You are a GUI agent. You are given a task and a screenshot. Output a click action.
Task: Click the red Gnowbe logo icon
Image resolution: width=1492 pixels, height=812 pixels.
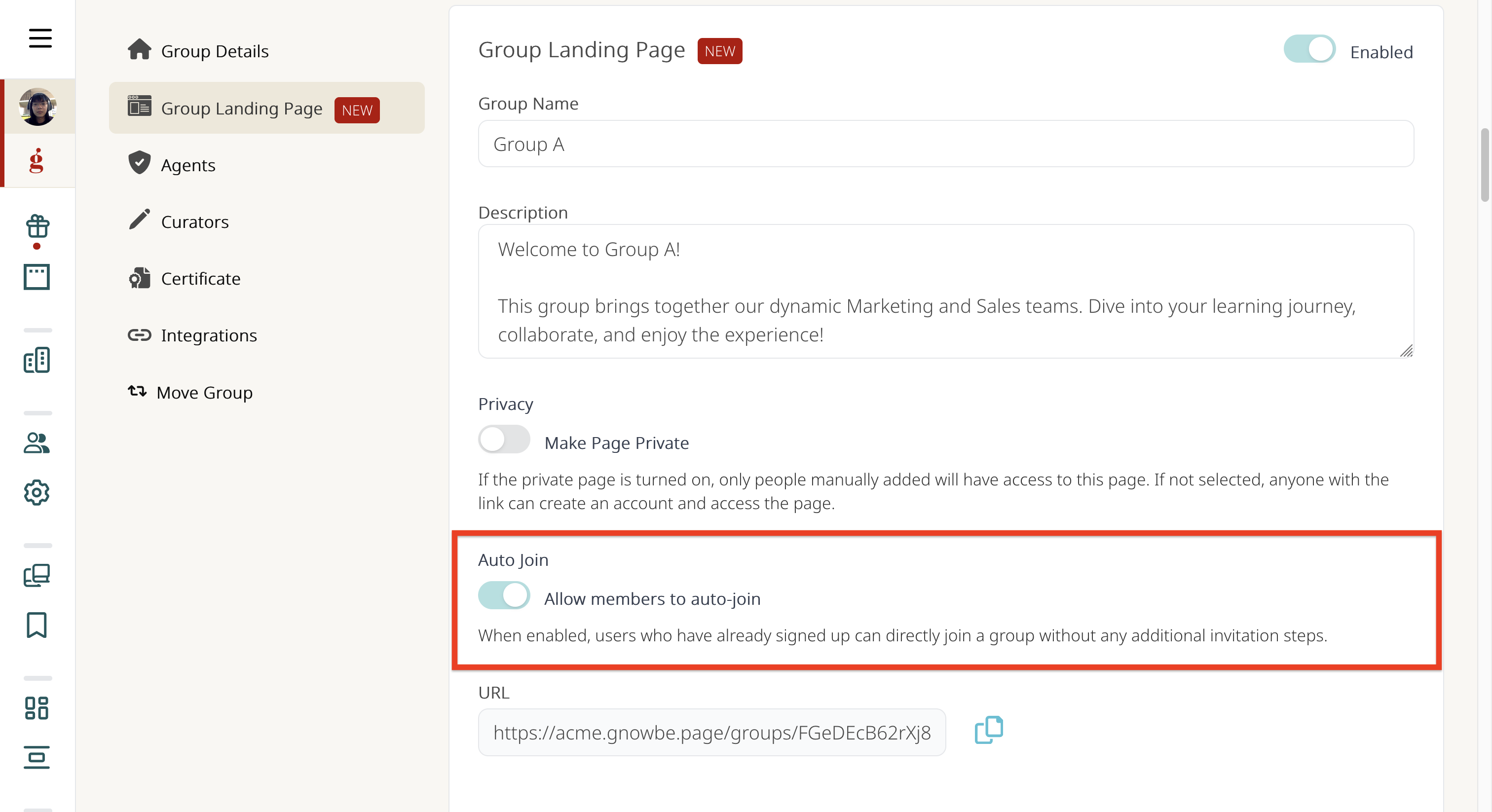(x=37, y=161)
